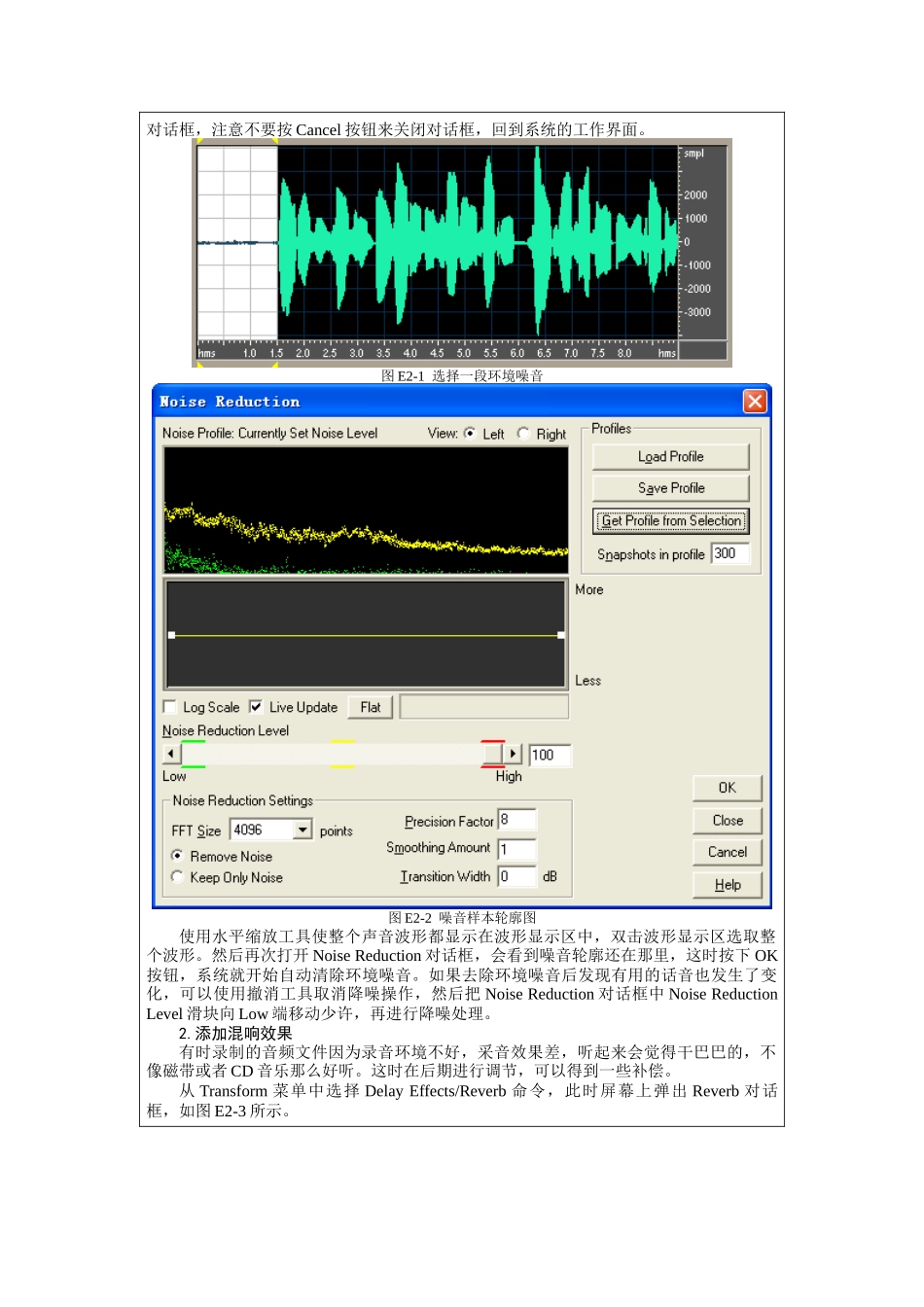924x1307 pixels.
Task: Click the selected noise region in the waveform
Action: (x=237, y=243)
